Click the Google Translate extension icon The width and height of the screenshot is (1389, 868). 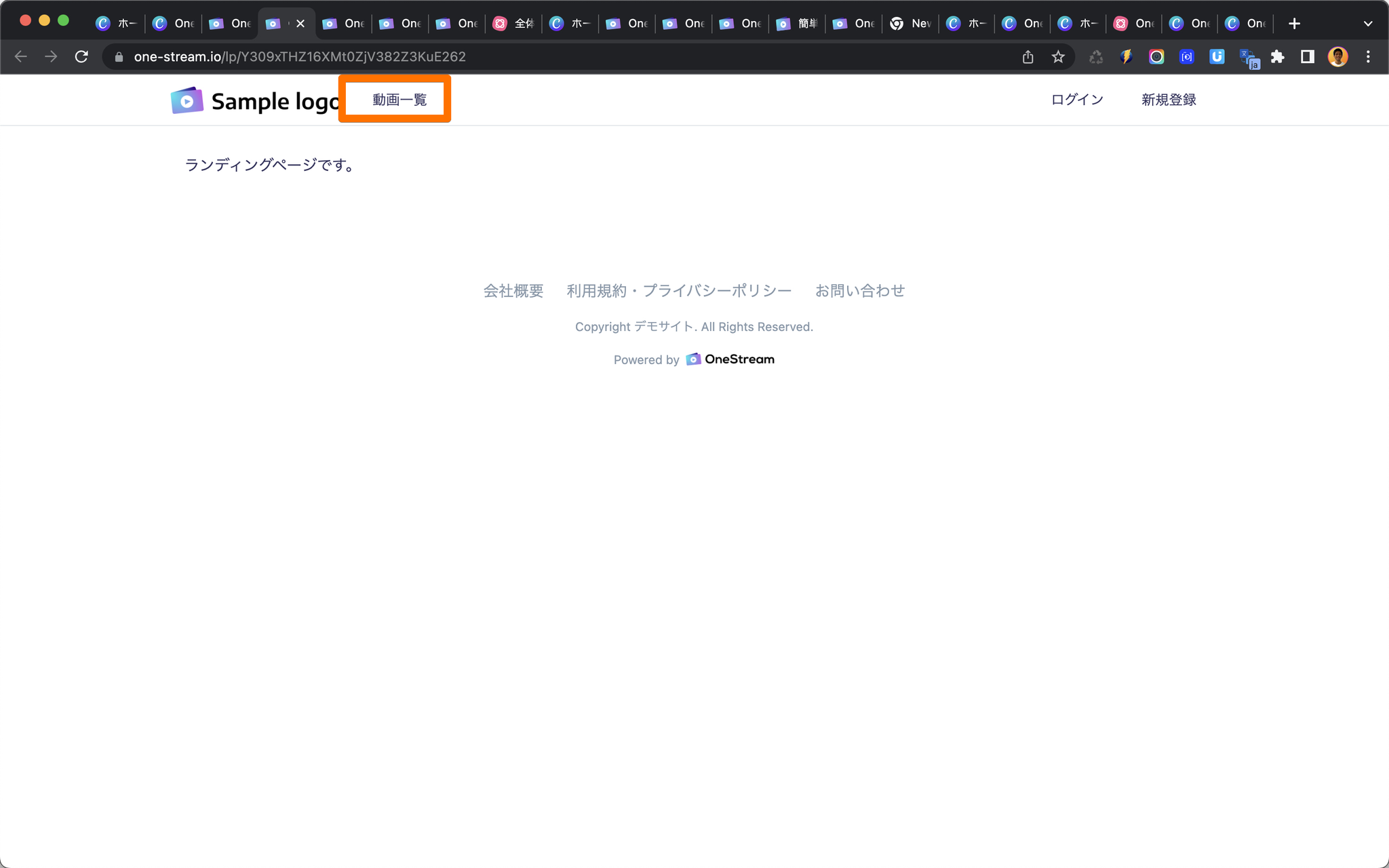1249,58
